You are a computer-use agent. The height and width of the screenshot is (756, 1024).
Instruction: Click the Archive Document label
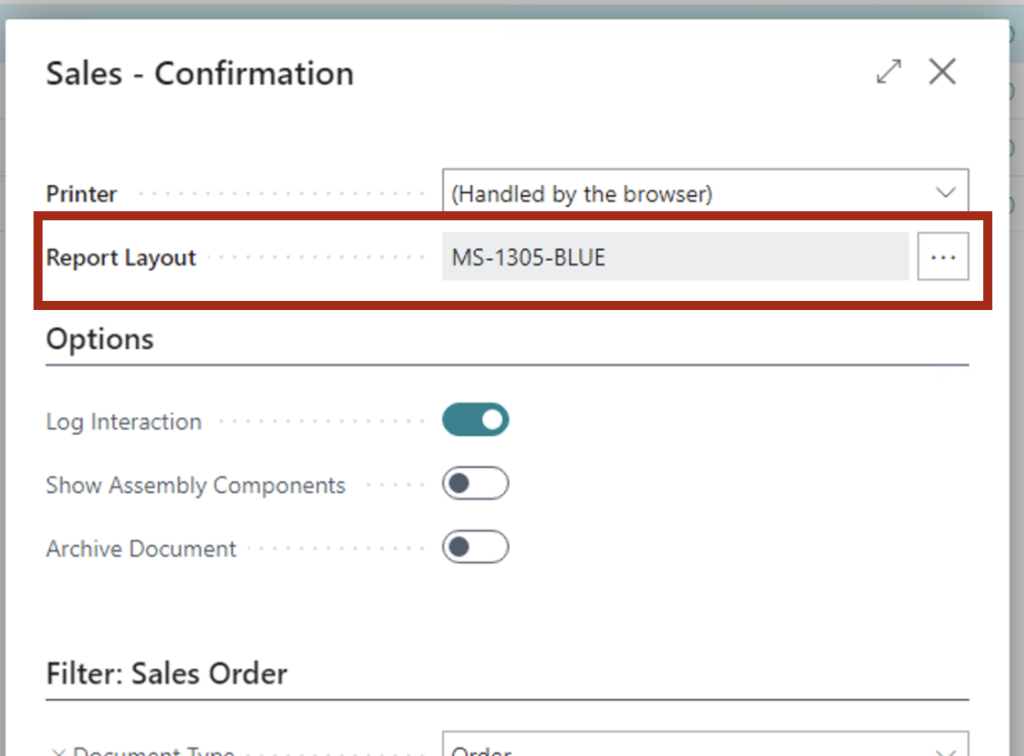pos(141,549)
